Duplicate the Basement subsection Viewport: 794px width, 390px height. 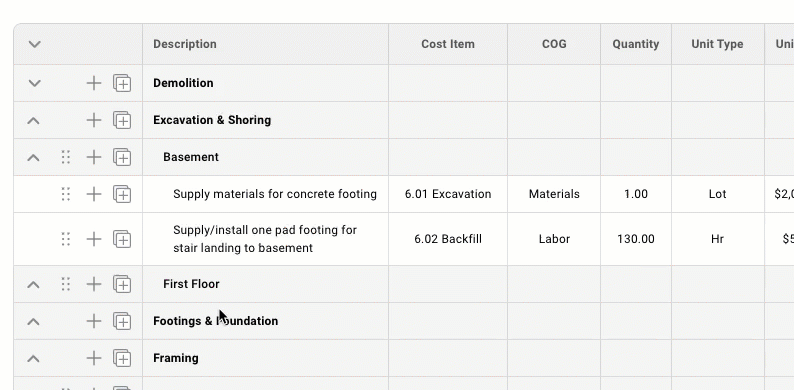pos(122,158)
